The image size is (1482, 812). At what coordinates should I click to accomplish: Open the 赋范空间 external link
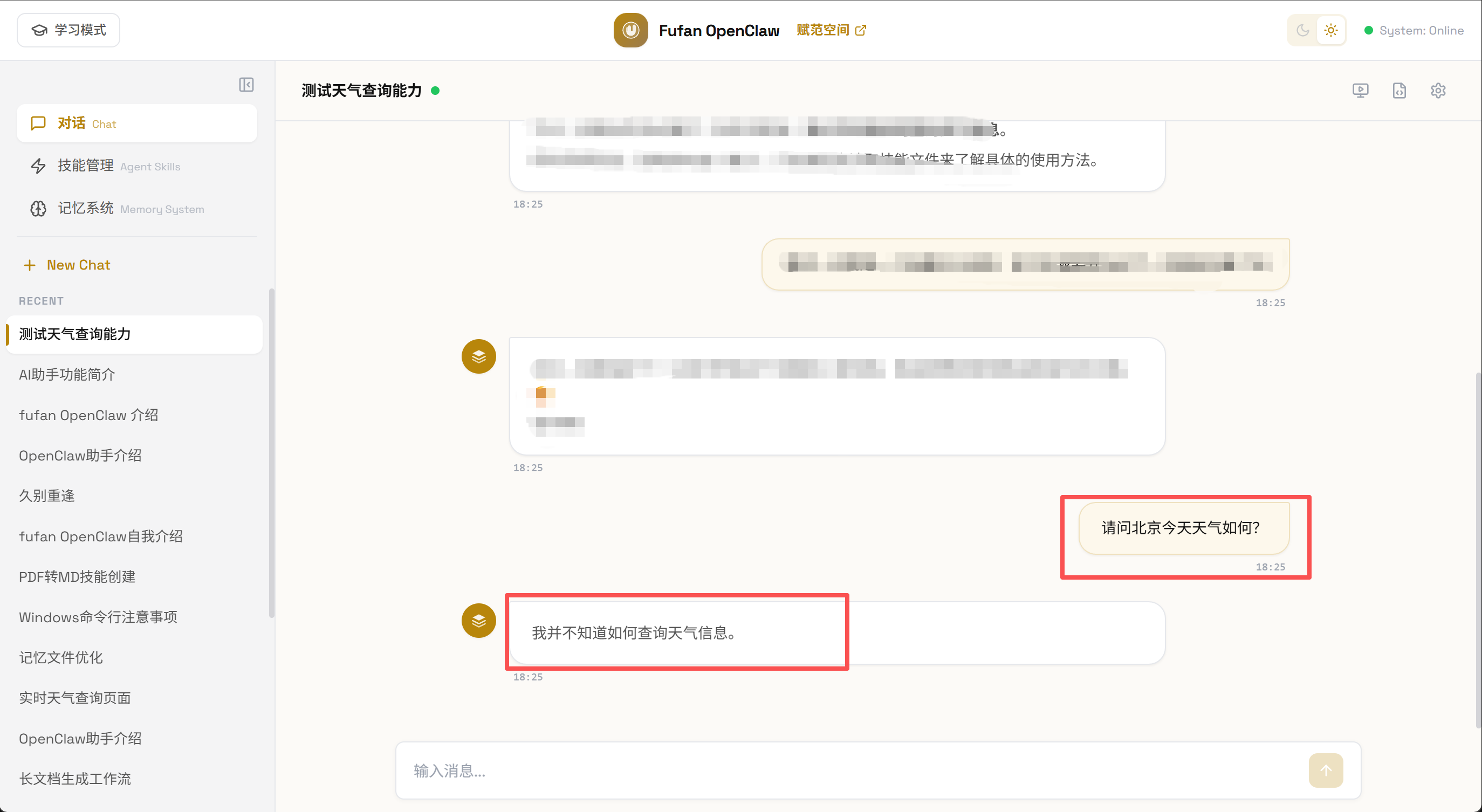click(x=831, y=30)
